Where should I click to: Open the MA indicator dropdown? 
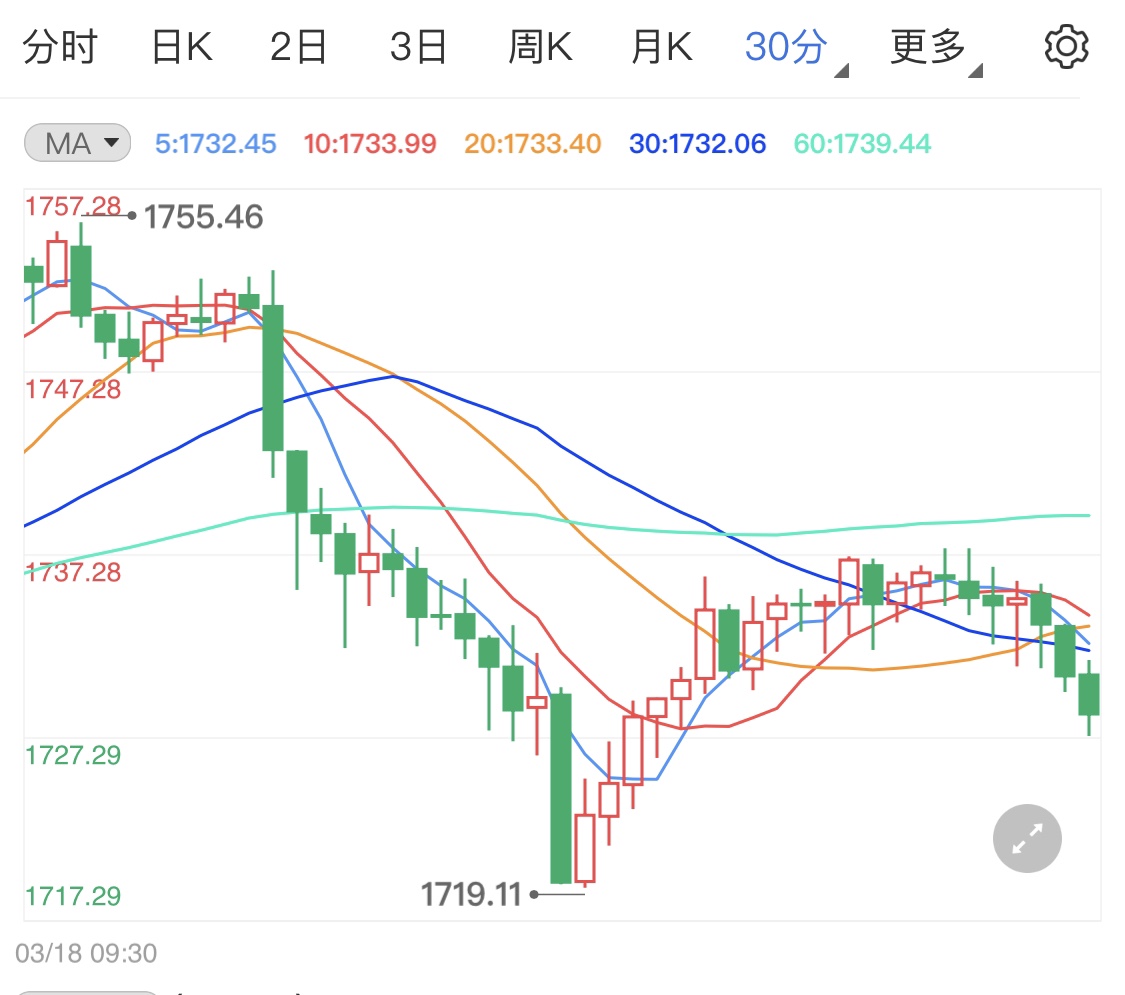point(77,143)
